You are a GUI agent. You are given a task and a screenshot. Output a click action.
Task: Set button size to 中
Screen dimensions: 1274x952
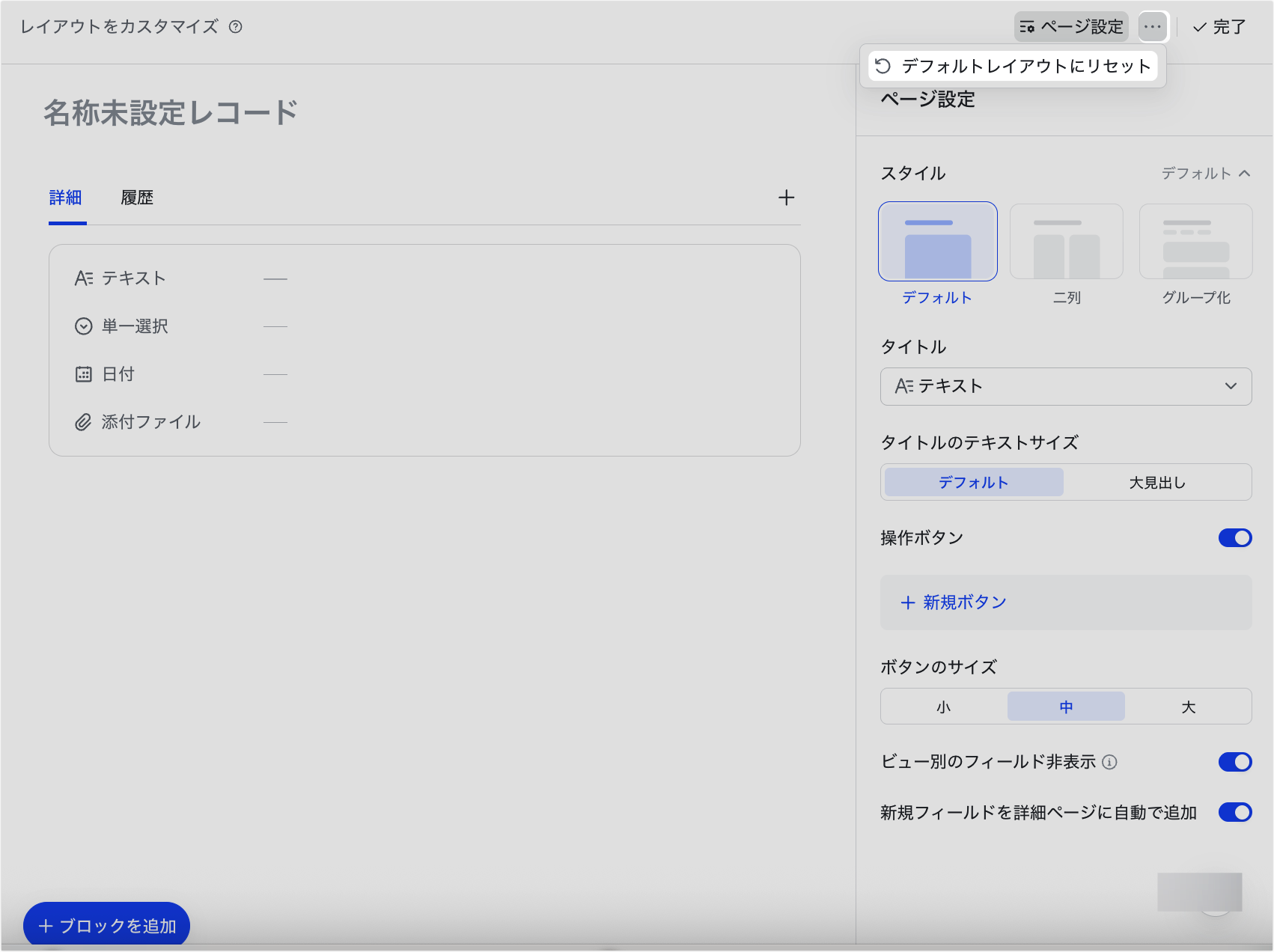pyautogui.click(x=1066, y=707)
